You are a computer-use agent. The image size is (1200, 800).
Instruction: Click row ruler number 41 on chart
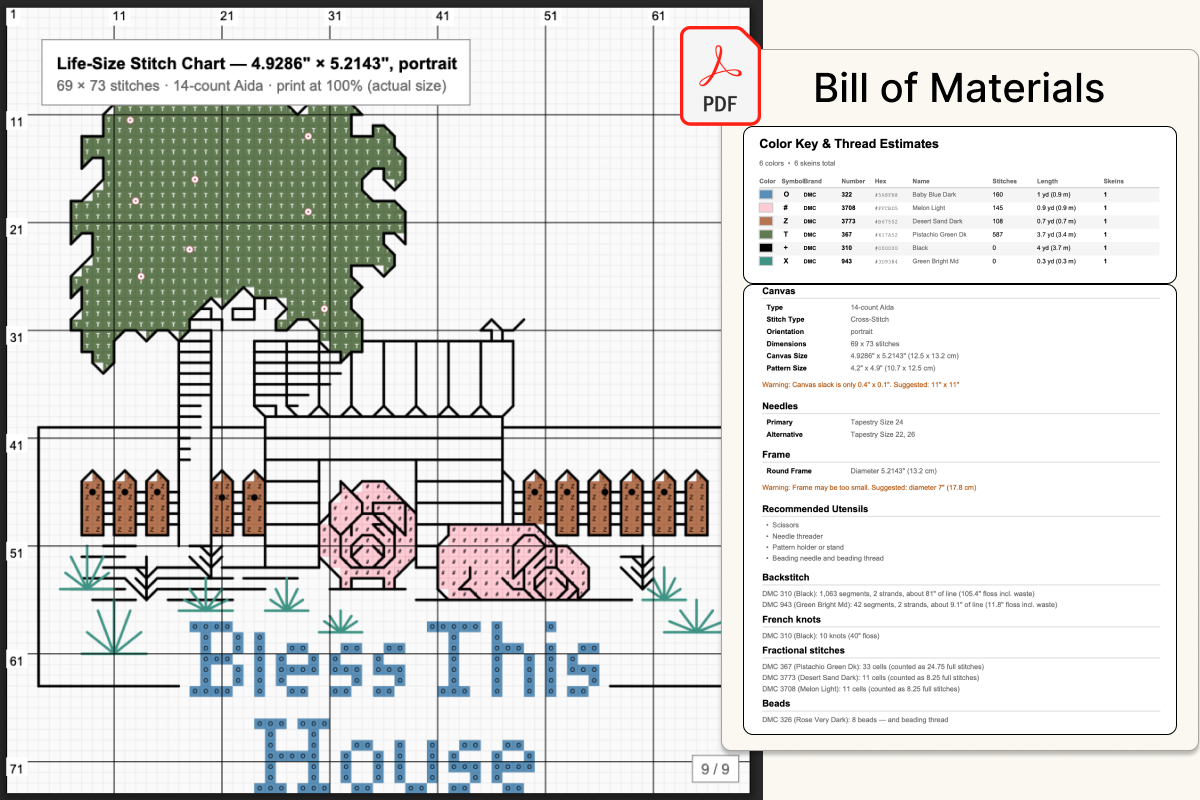point(17,445)
